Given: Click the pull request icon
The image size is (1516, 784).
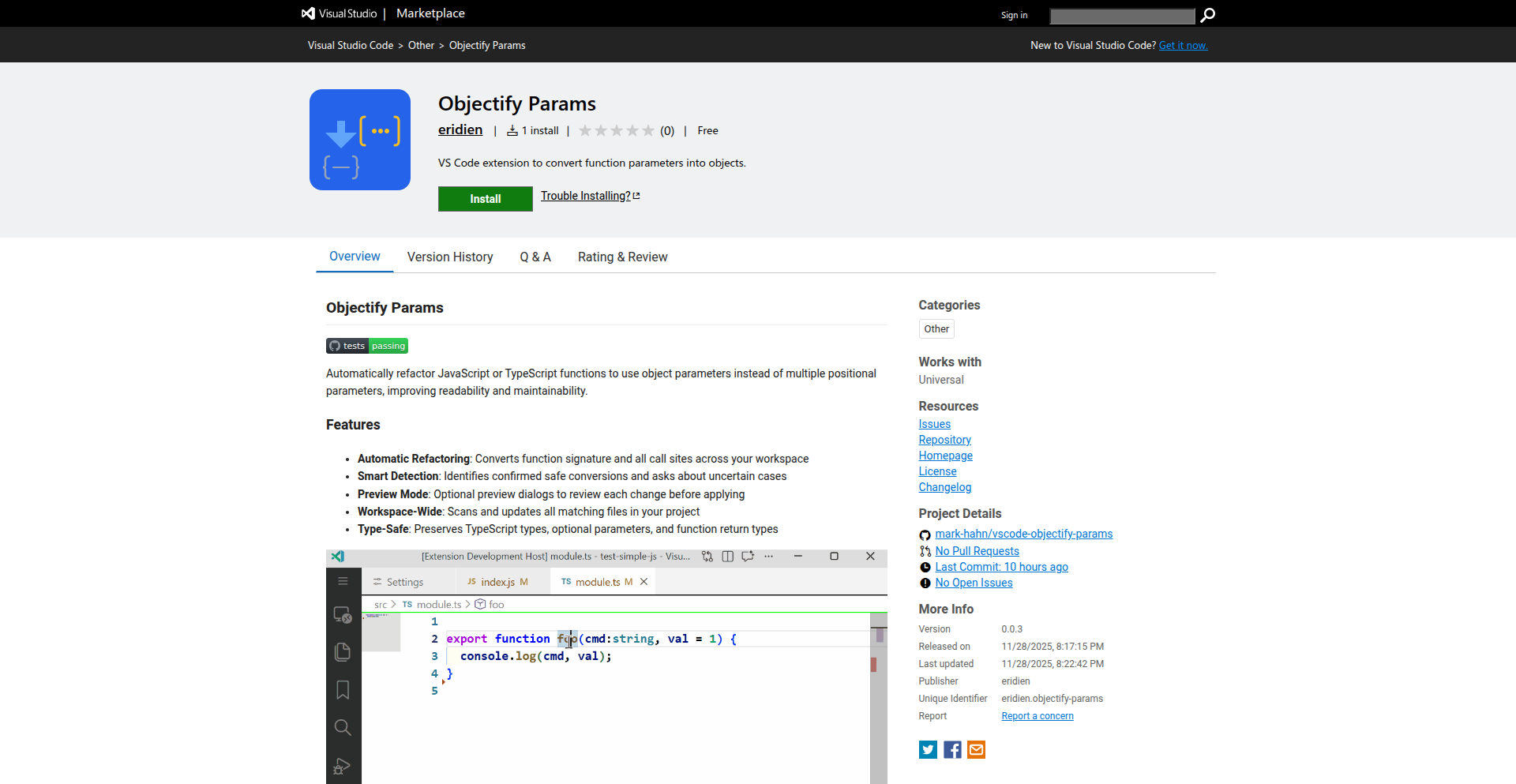Looking at the screenshot, I should [925, 551].
